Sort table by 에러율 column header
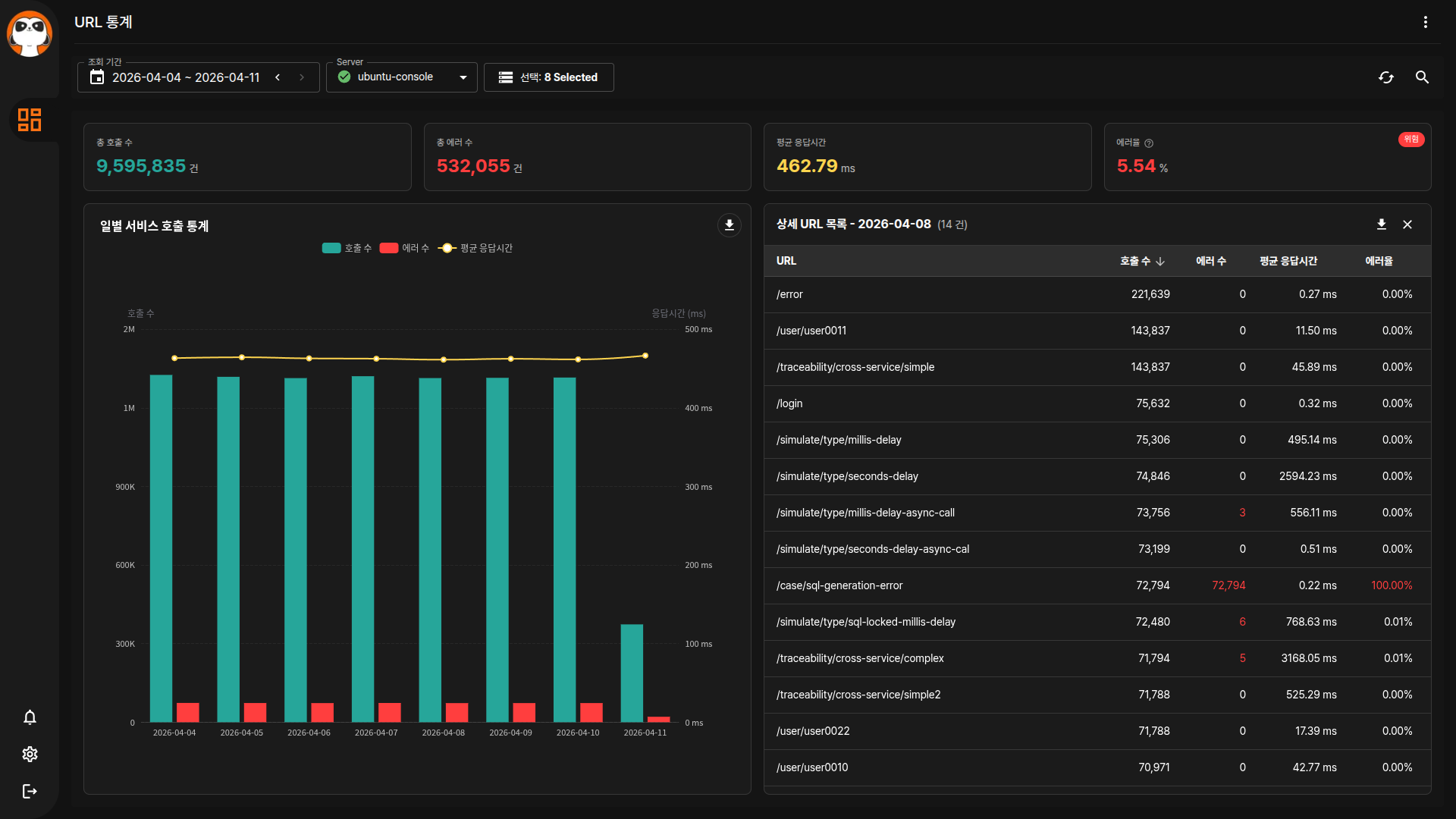This screenshot has width=1456, height=819. [x=1378, y=261]
